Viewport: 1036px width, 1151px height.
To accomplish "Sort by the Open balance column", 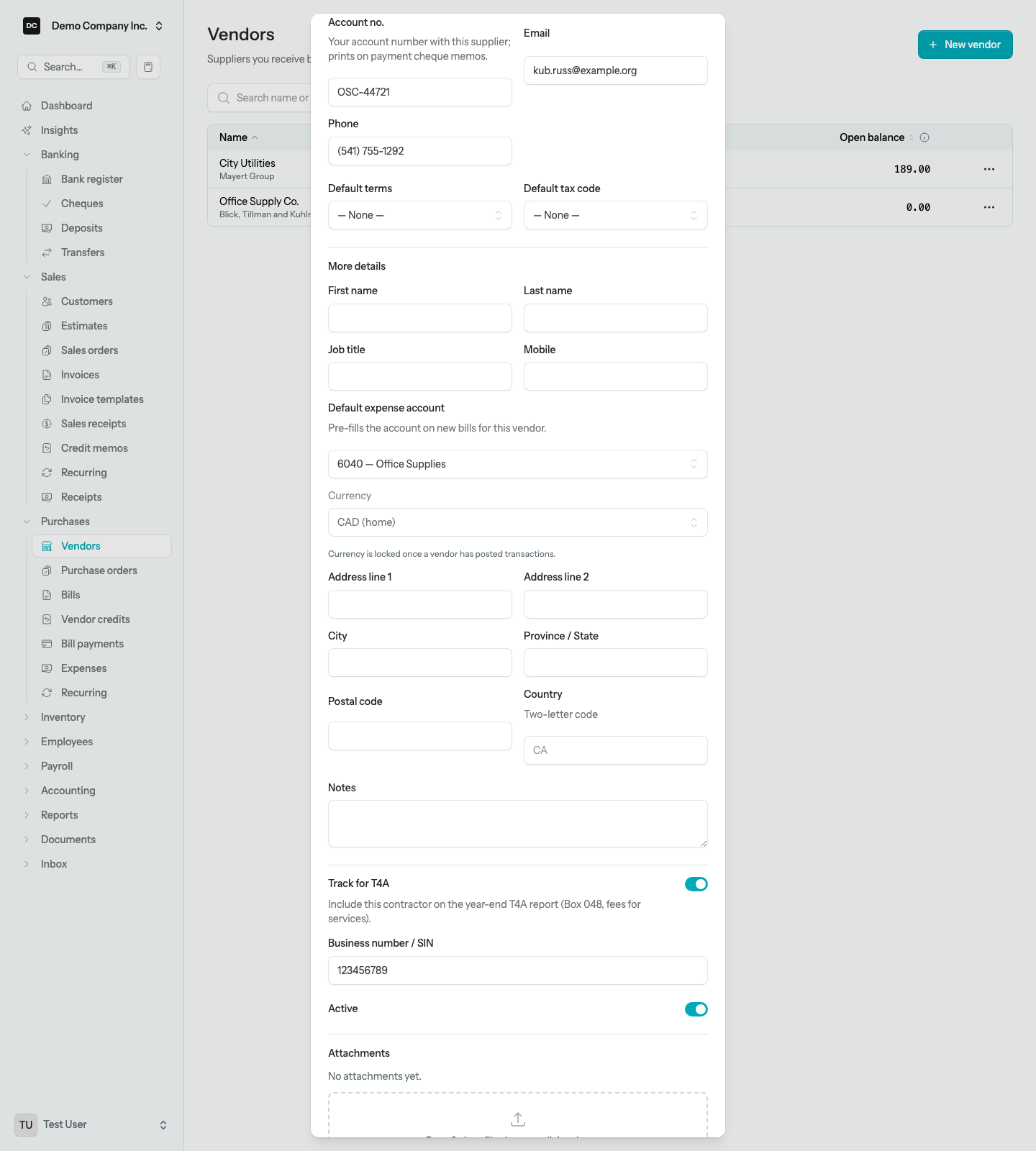I will [876, 137].
